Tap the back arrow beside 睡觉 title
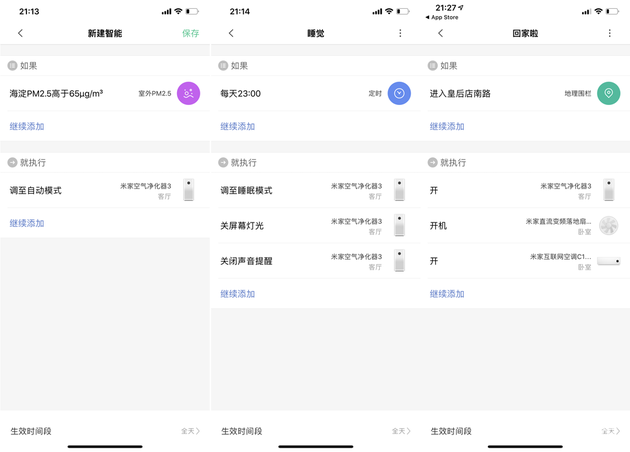 click(x=231, y=33)
